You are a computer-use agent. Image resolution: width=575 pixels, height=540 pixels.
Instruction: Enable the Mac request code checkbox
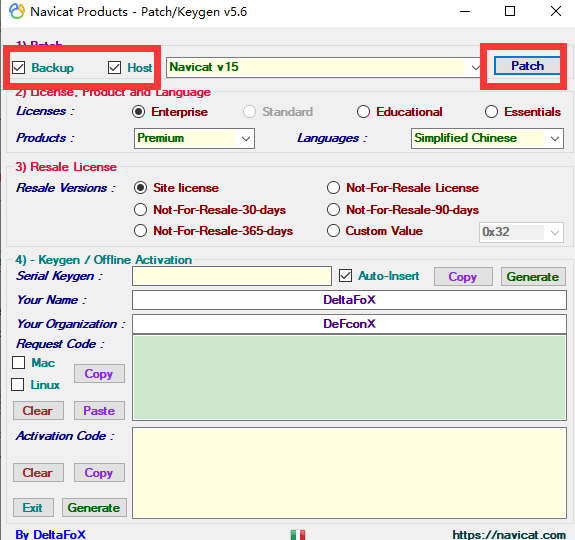pyautogui.click(x=18, y=363)
